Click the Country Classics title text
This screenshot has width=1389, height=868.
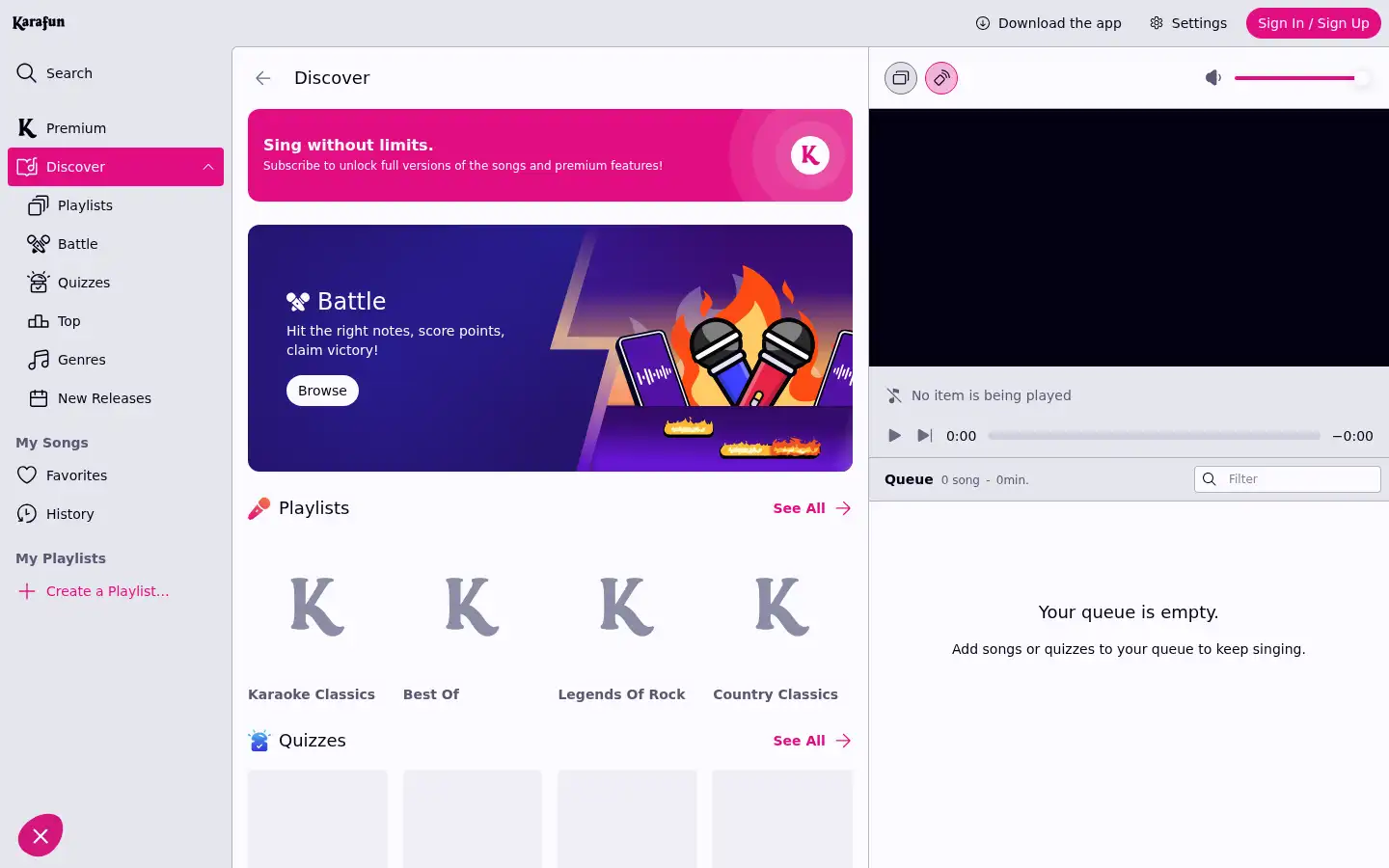(x=776, y=694)
